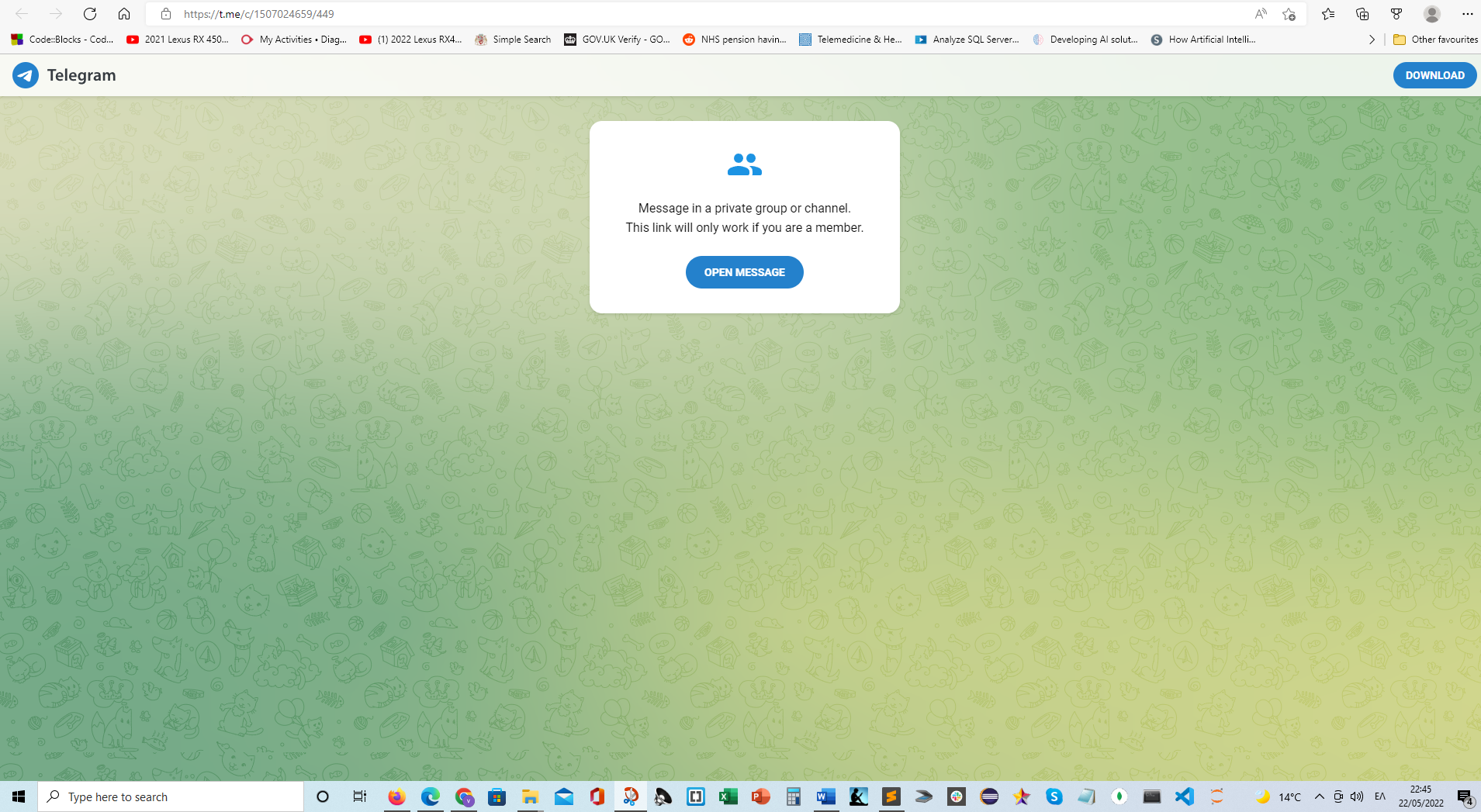The width and height of the screenshot is (1481, 812).
Task: Click the browser forward arrow
Action: (x=56, y=14)
